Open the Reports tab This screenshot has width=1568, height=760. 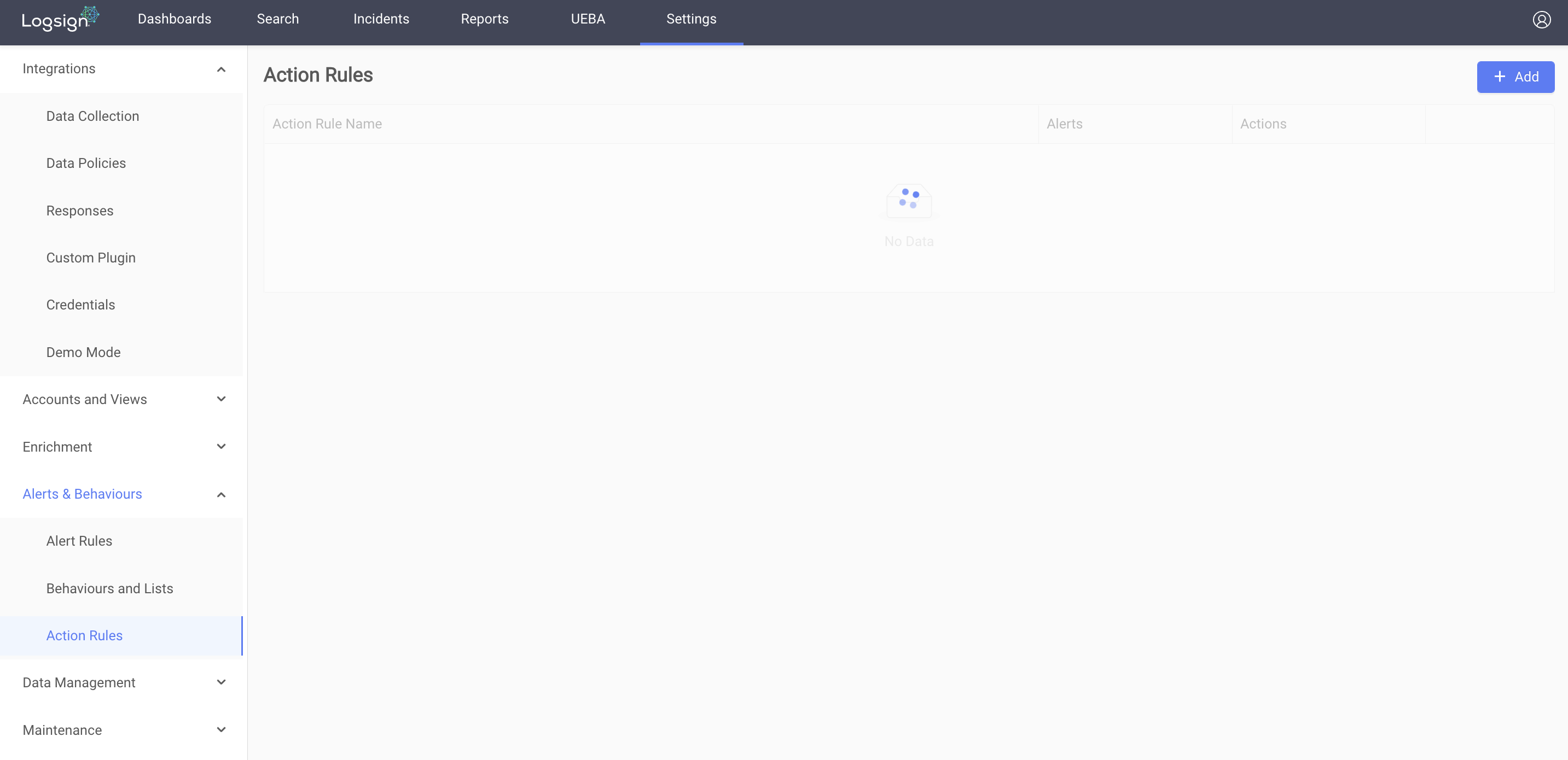[x=485, y=19]
